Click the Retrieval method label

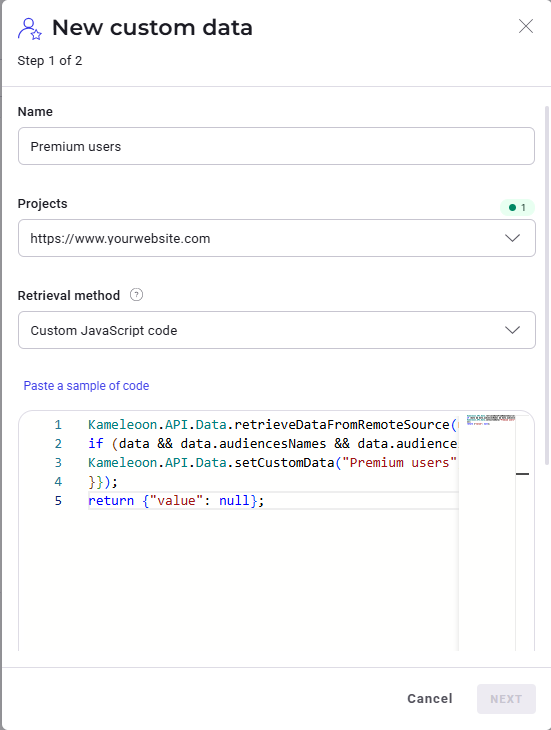tap(69, 296)
